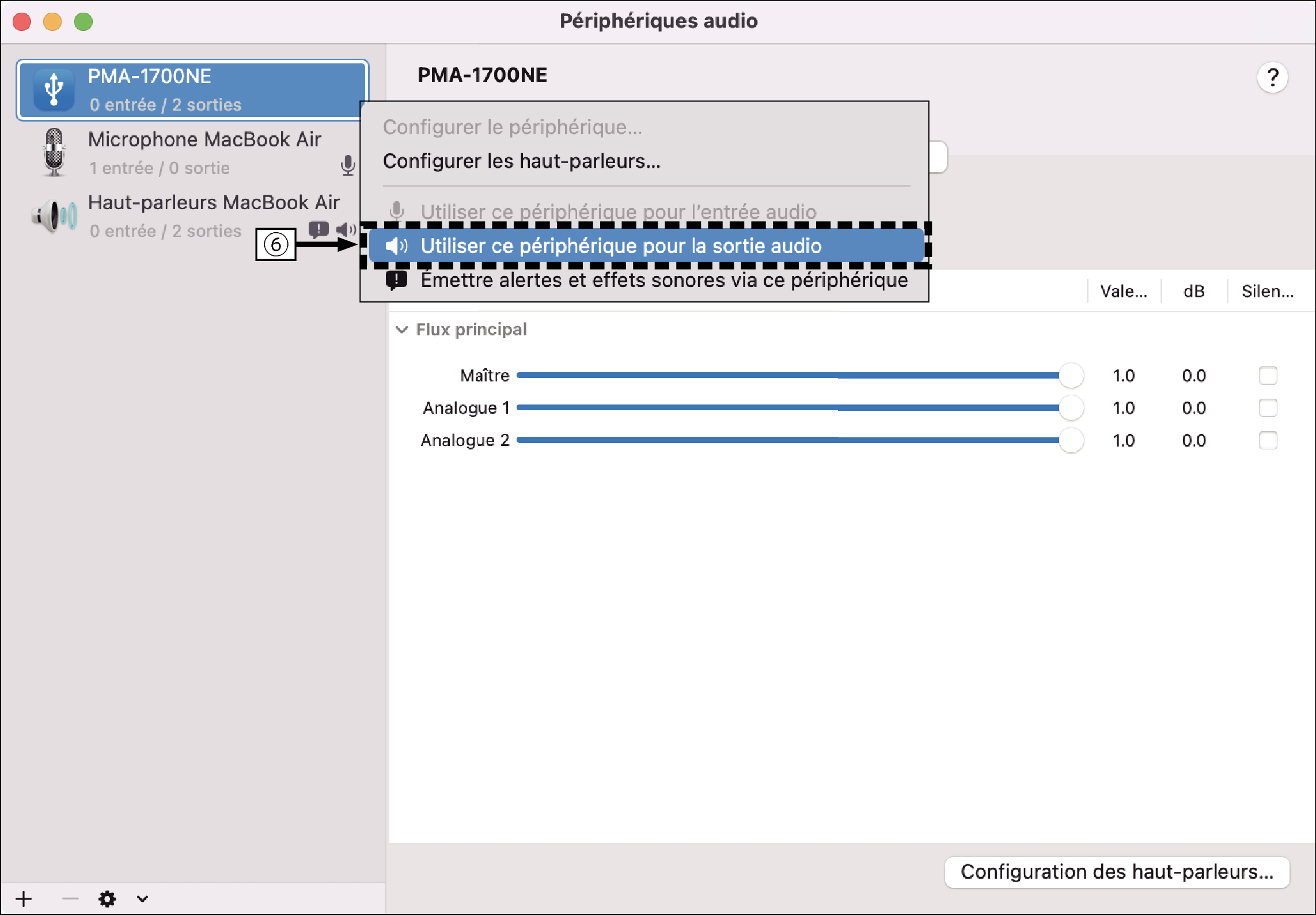This screenshot has height=915, width=1316.
Task: Mute the Maître channel
Action: click(1268, 375)
